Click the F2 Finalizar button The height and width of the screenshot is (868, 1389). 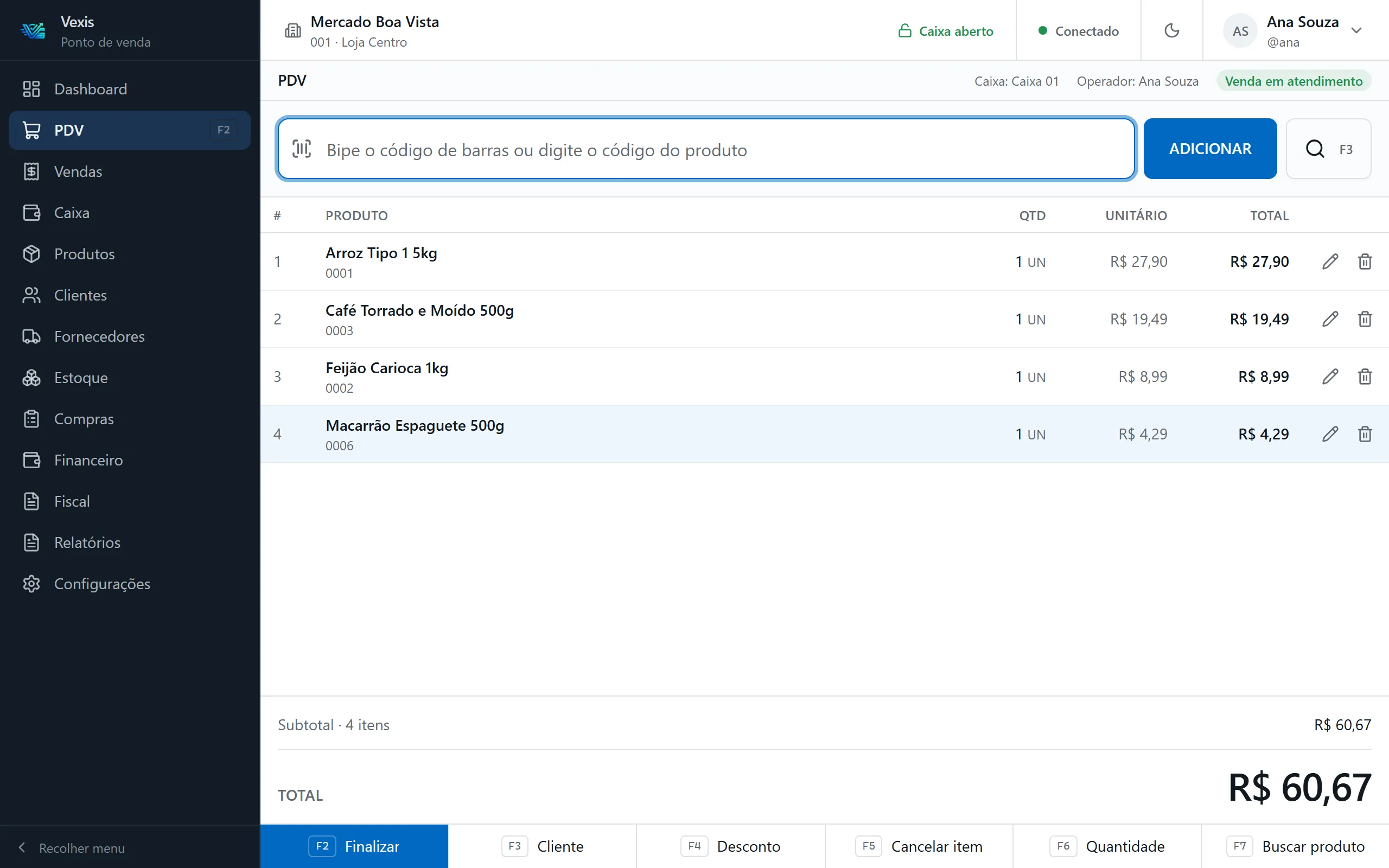(354, 846)
